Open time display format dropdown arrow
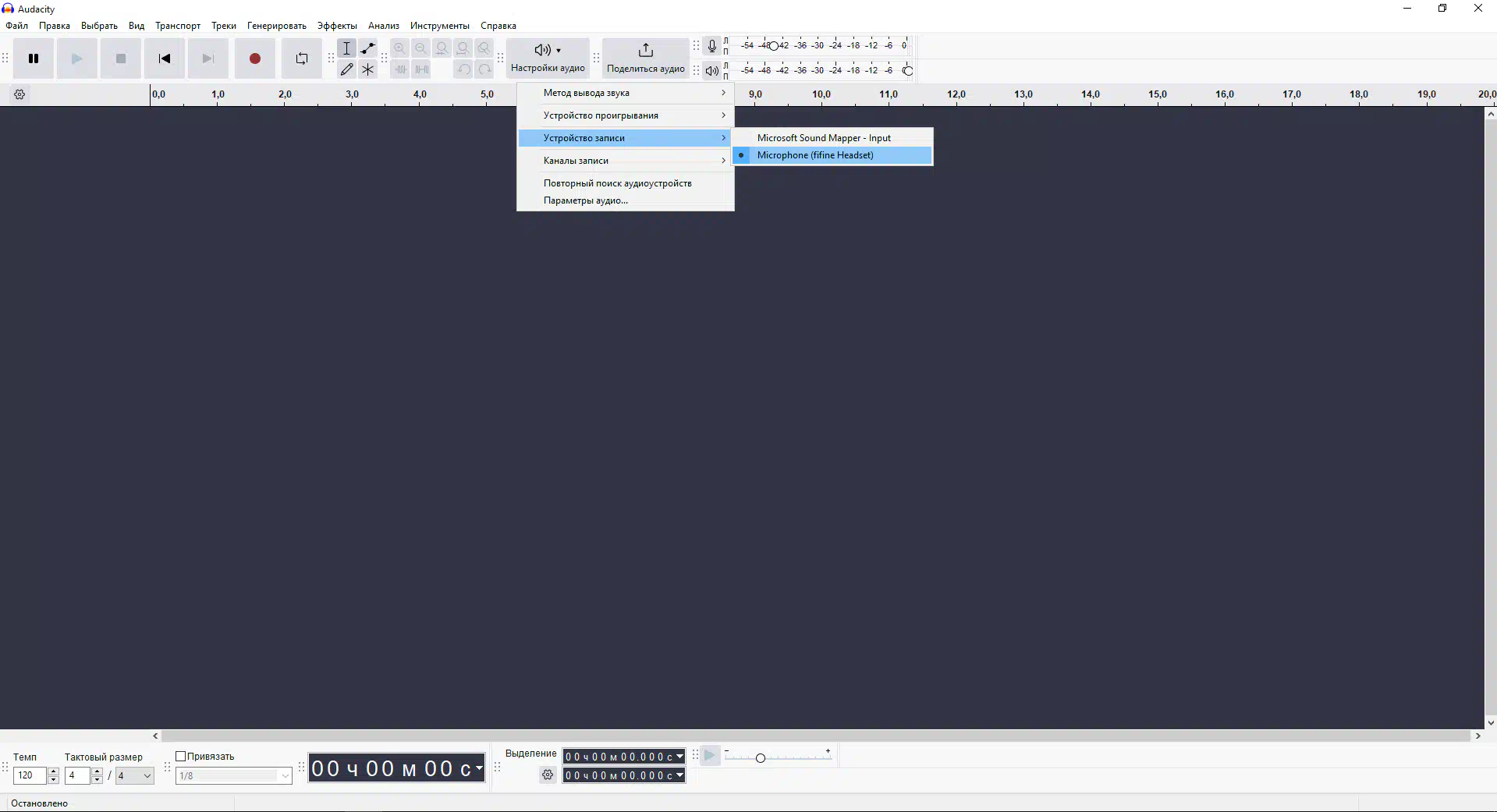 479,769
